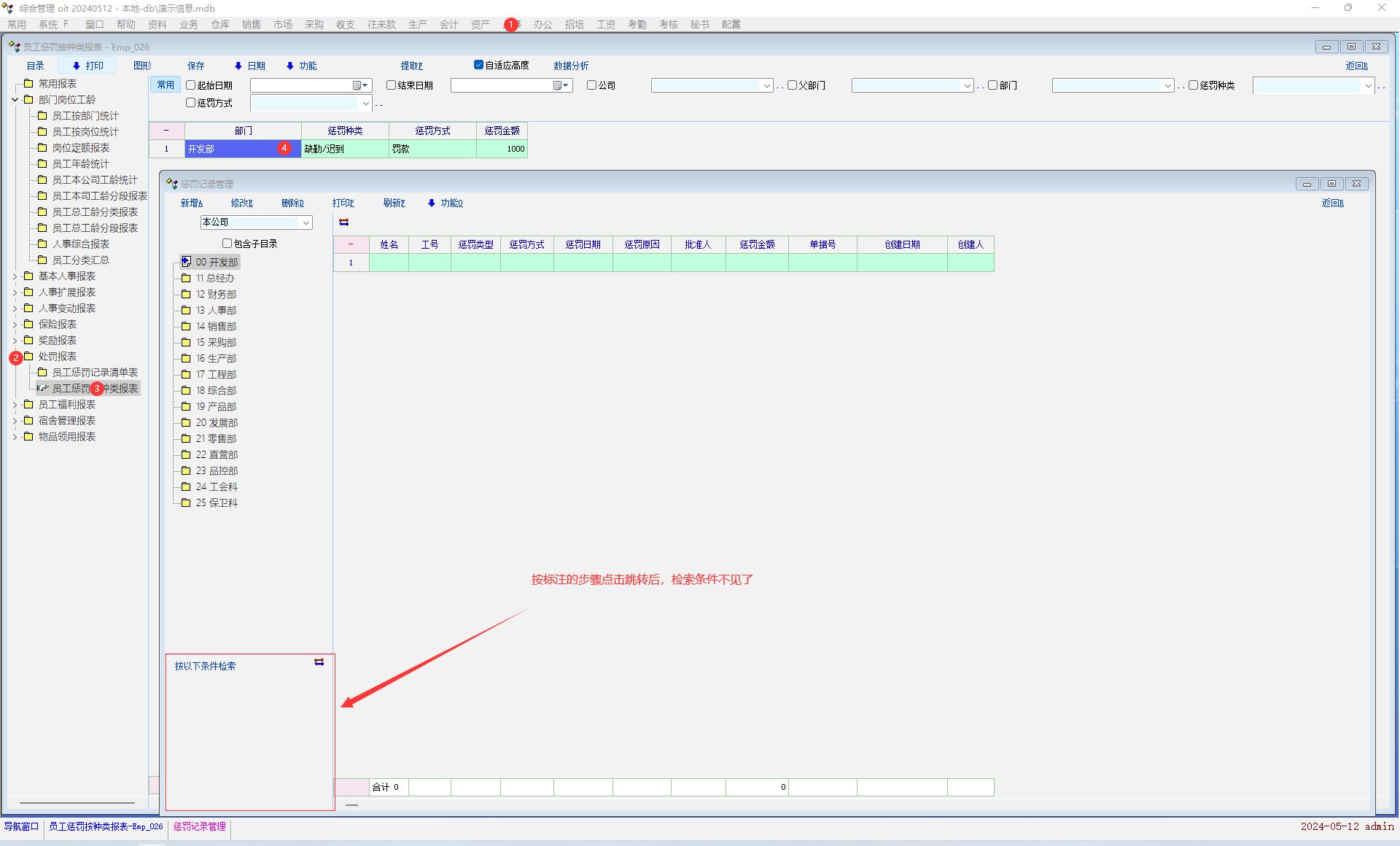Collapse the 部门岗位工龄 tree node
1400x846 pixels.
(15, 100)
